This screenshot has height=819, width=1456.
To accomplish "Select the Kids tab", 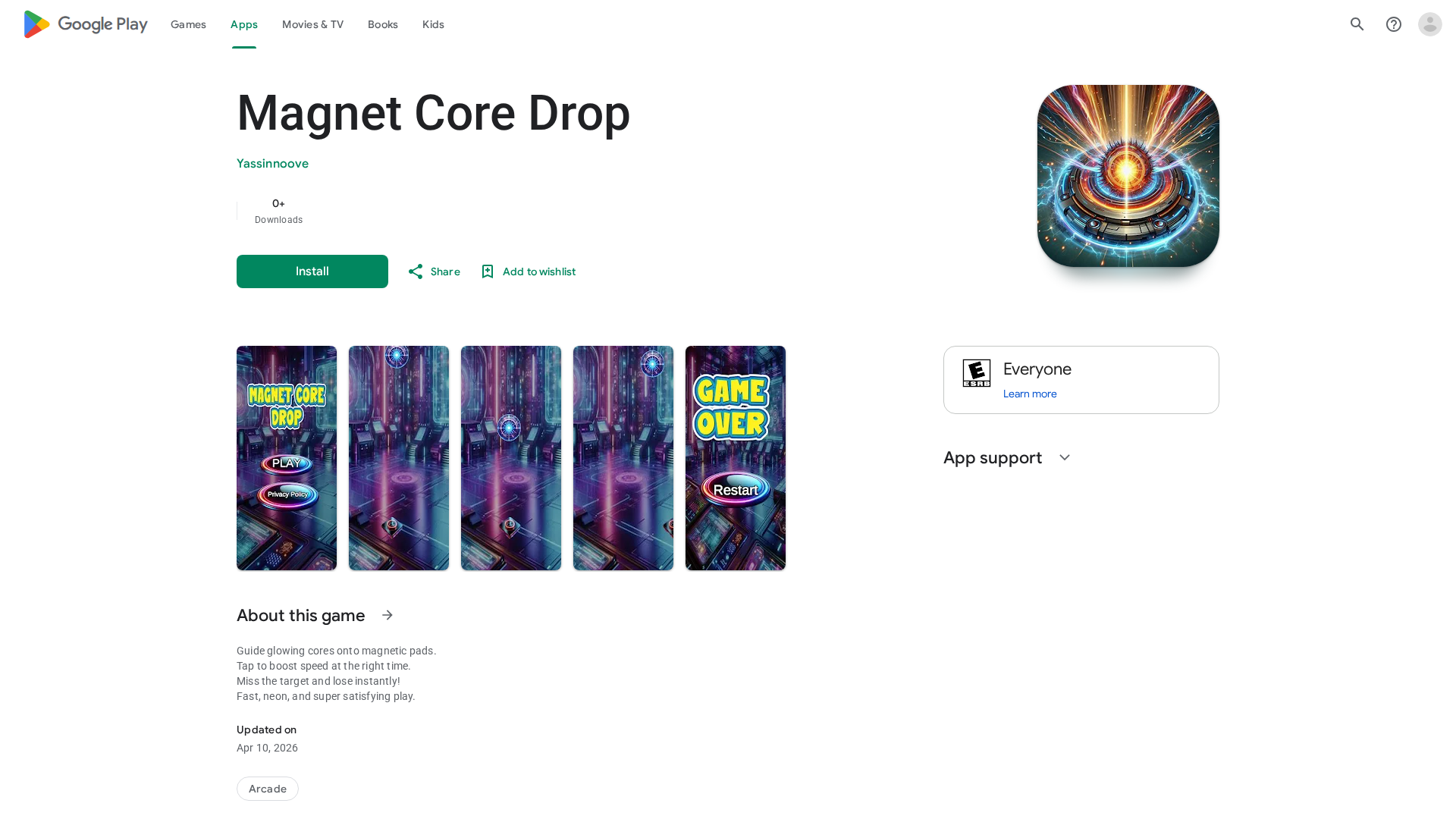I will point(433,24).
